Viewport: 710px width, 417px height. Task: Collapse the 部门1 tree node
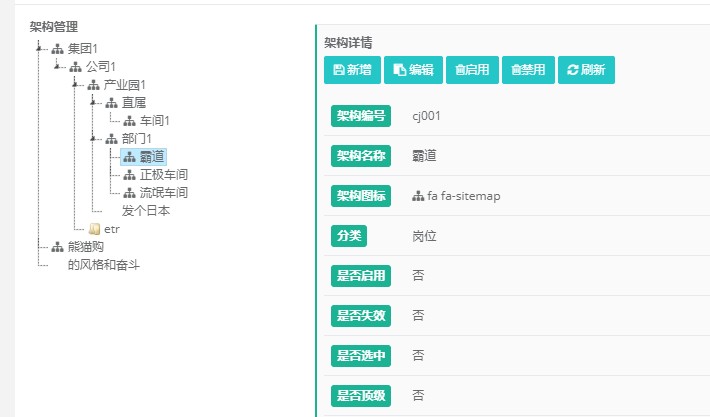pyautogui.click(x=93, y=139)
